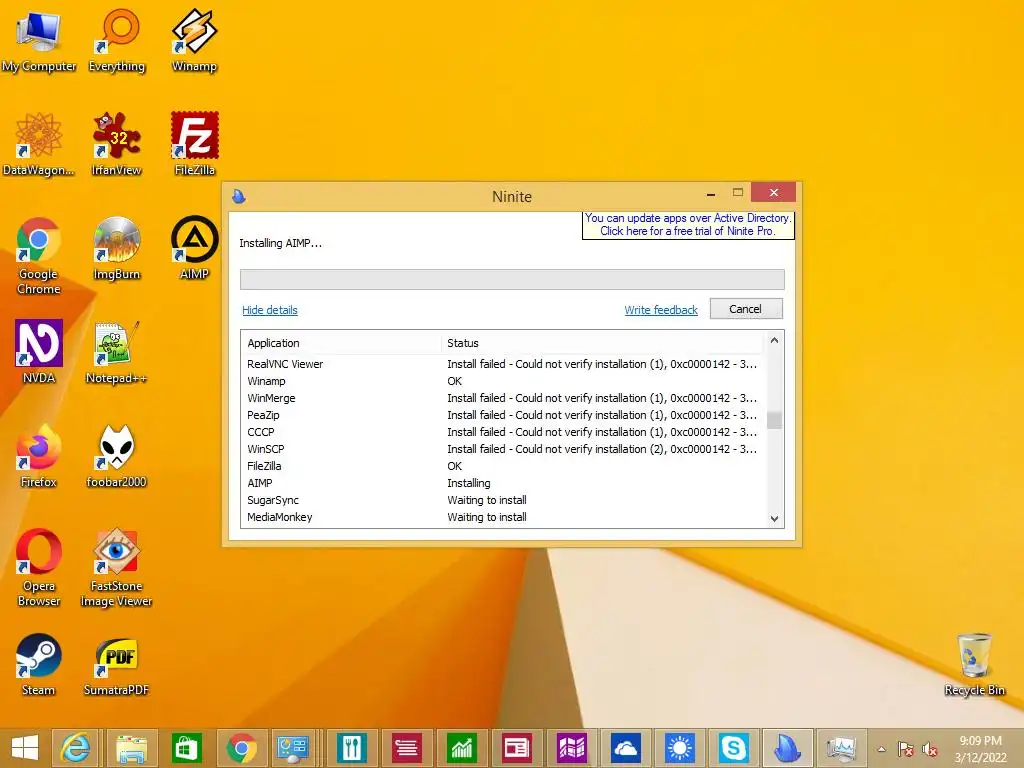This screenshot has width=1024, height=768.
Task: Click the Chrome icon in the taskbar
Action: 242,748
